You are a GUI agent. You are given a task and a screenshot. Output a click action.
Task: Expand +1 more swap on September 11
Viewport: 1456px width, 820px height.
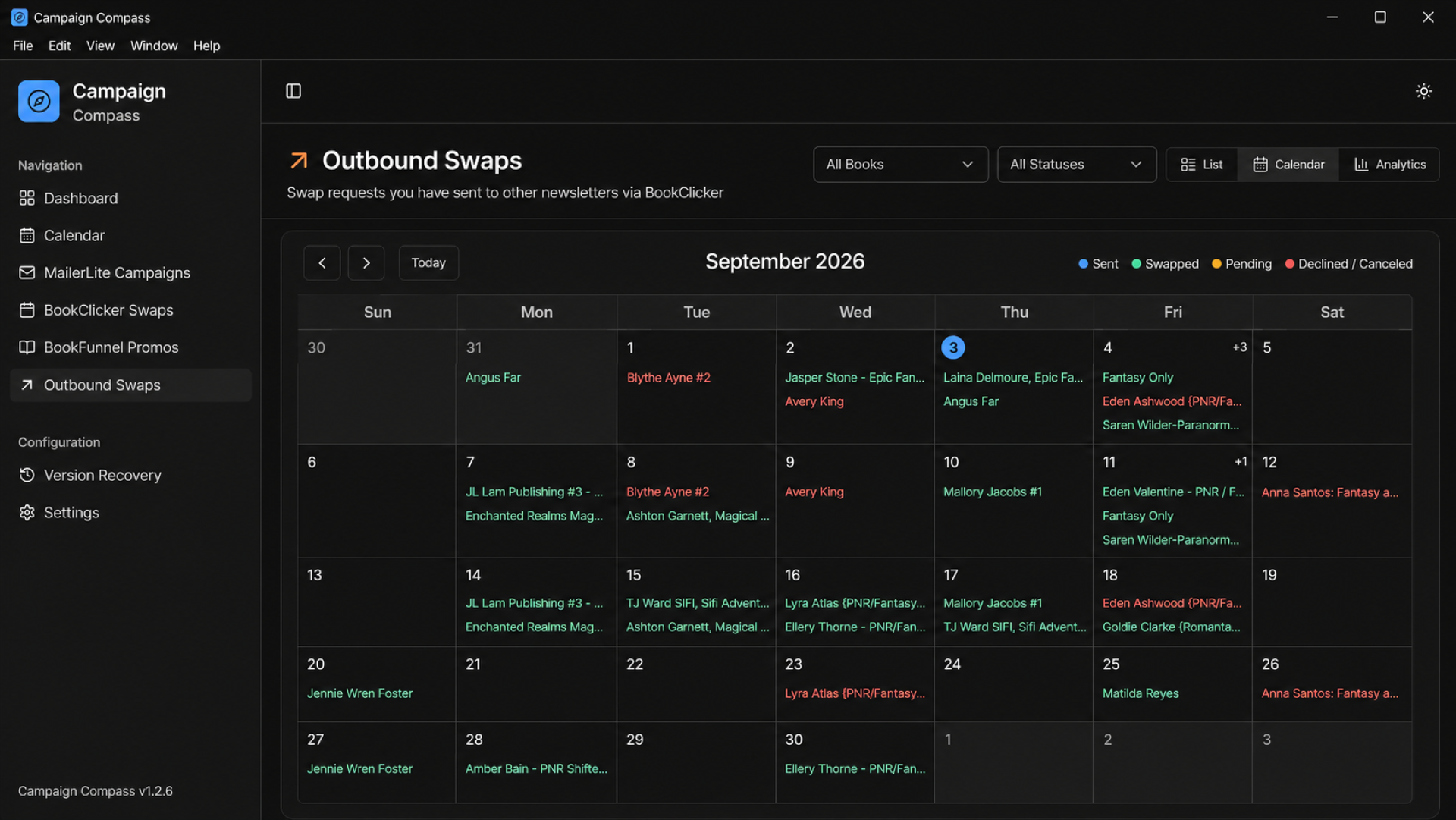tap(1241, 462)
